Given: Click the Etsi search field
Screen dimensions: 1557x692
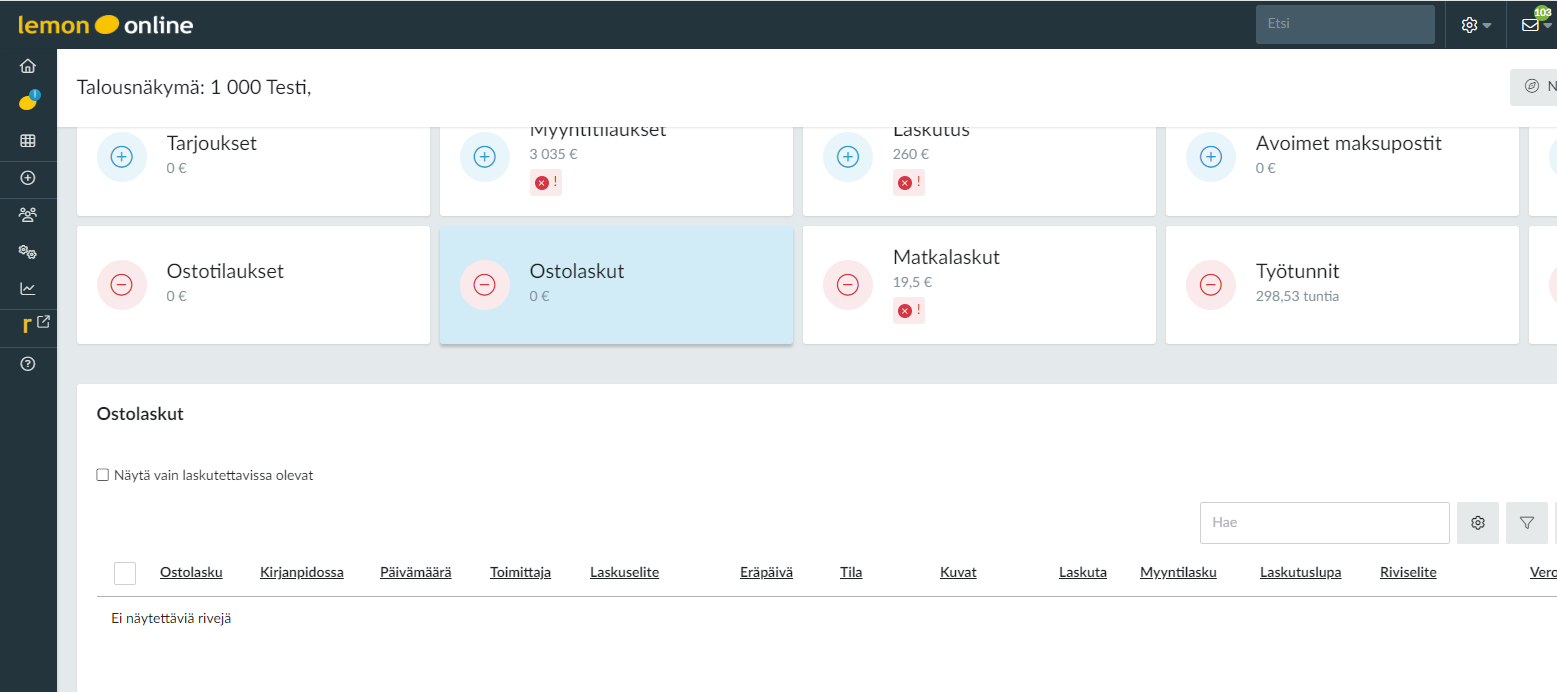Looking at the screenshot, I should click(1344, 24).
